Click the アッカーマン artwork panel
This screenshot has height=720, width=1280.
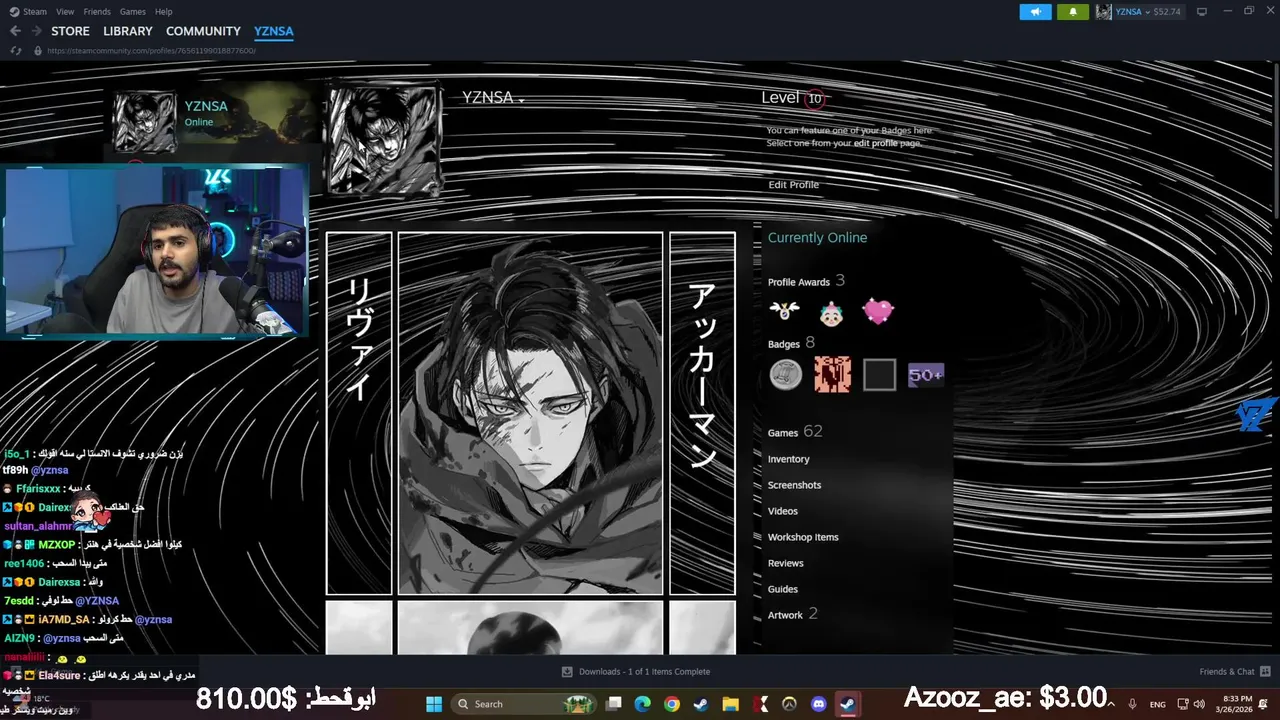[x=702, y=414]
